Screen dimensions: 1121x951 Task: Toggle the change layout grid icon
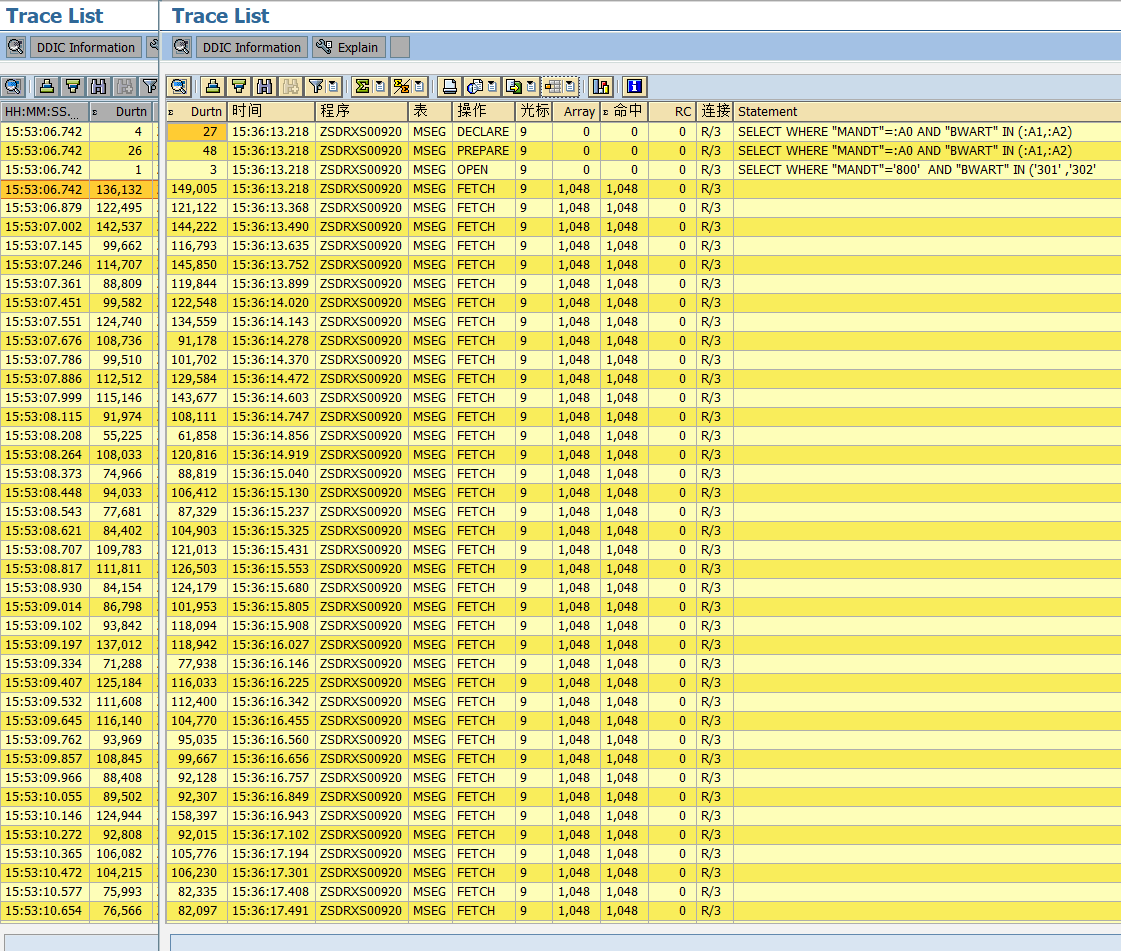556,87
